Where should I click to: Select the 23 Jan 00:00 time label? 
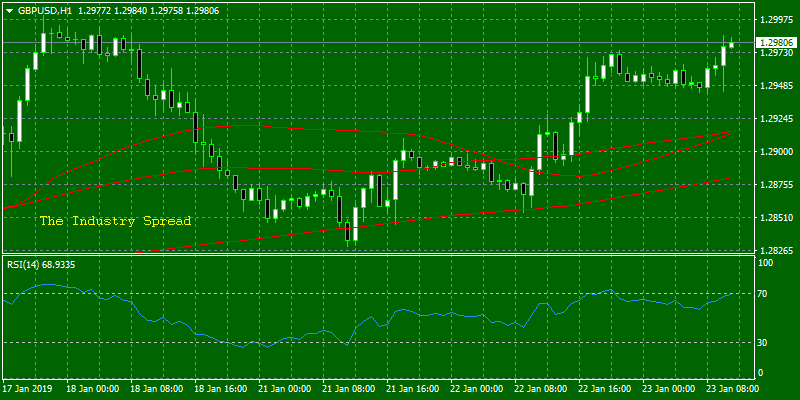[x=670, y=389]
